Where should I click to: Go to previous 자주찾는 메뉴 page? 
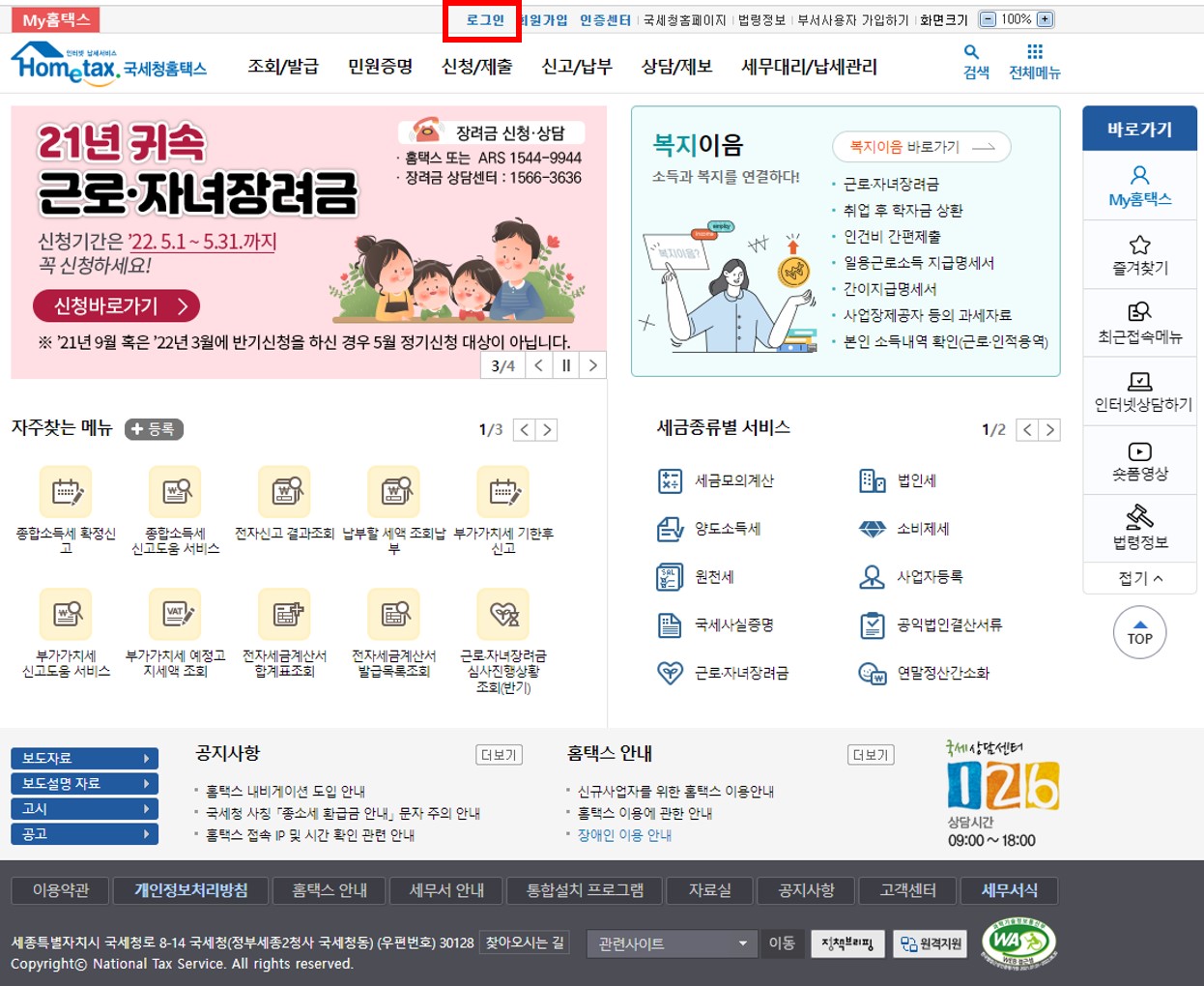[x=525, y=430]
